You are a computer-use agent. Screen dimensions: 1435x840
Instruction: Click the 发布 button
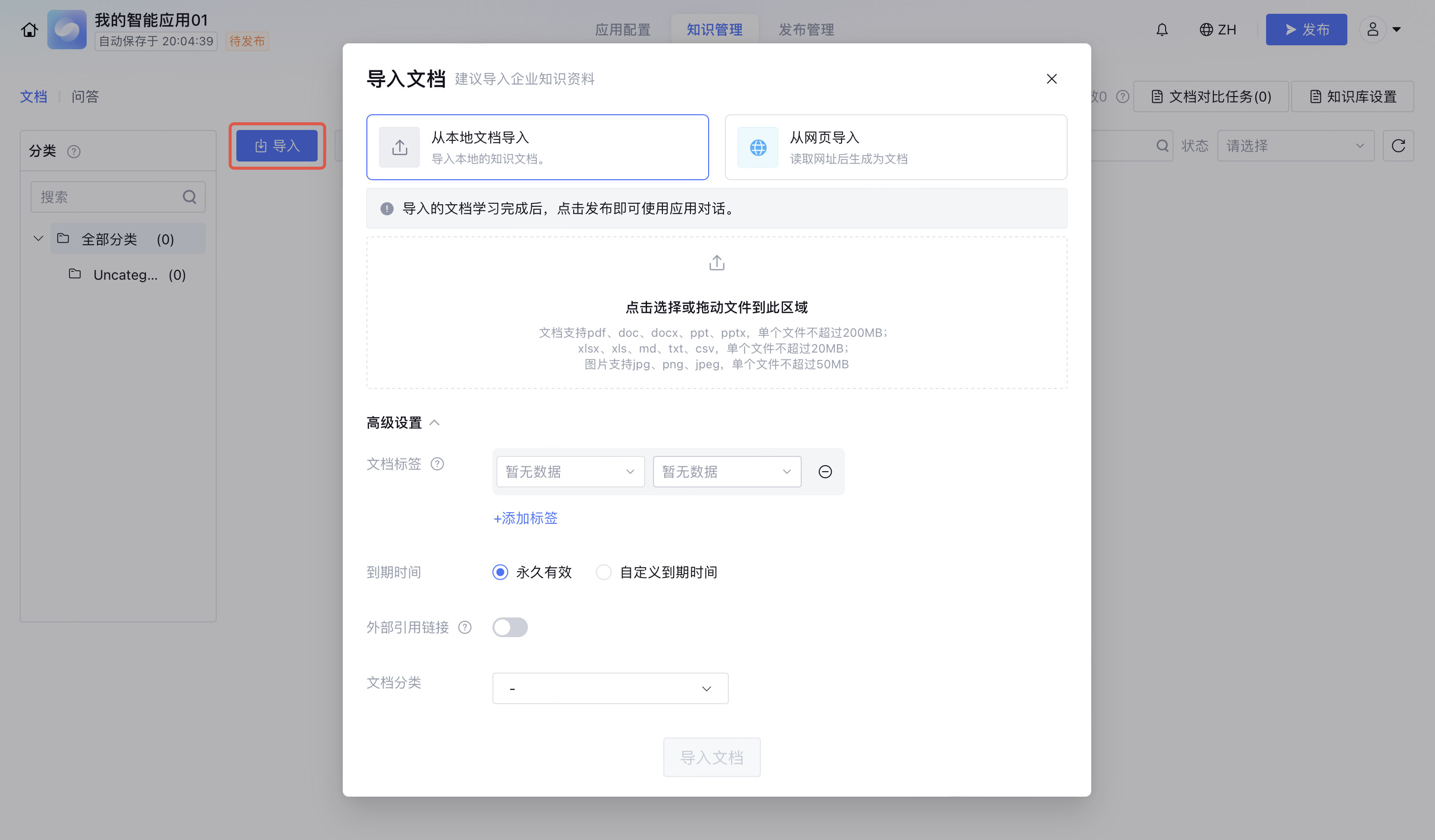click(1306, 30)
